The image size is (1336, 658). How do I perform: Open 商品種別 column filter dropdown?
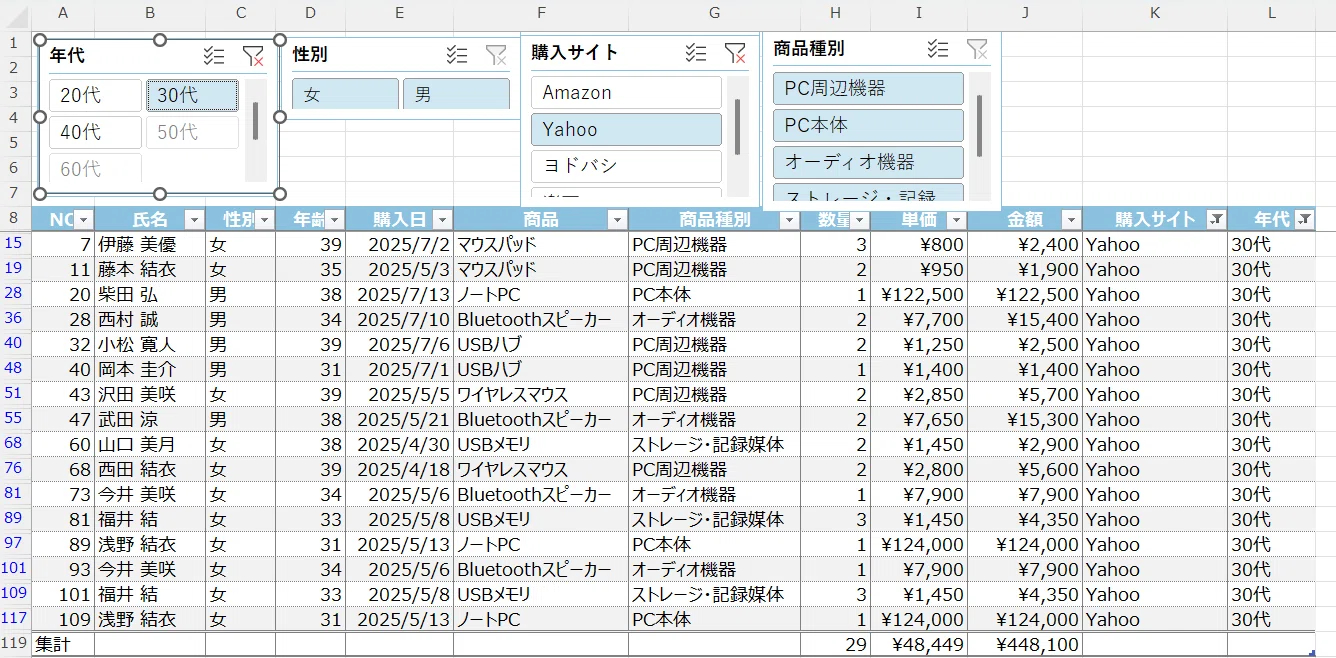(x=789, y=220)
